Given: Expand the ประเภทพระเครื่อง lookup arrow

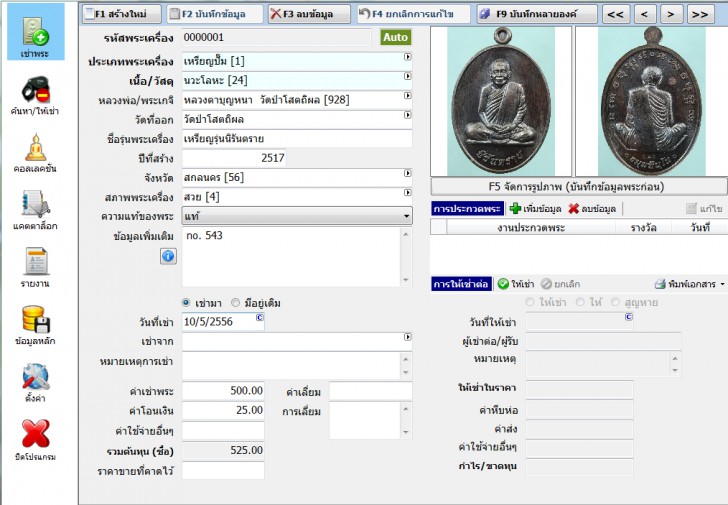Looking at the screenshot, I should click(x=408, y=57).
